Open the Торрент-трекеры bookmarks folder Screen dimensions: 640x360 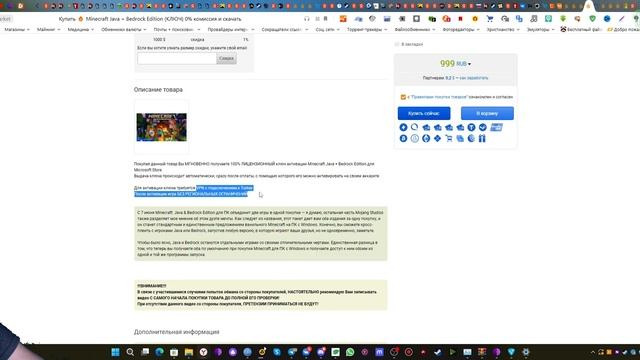pyautogui.click(x=367, y=29)
